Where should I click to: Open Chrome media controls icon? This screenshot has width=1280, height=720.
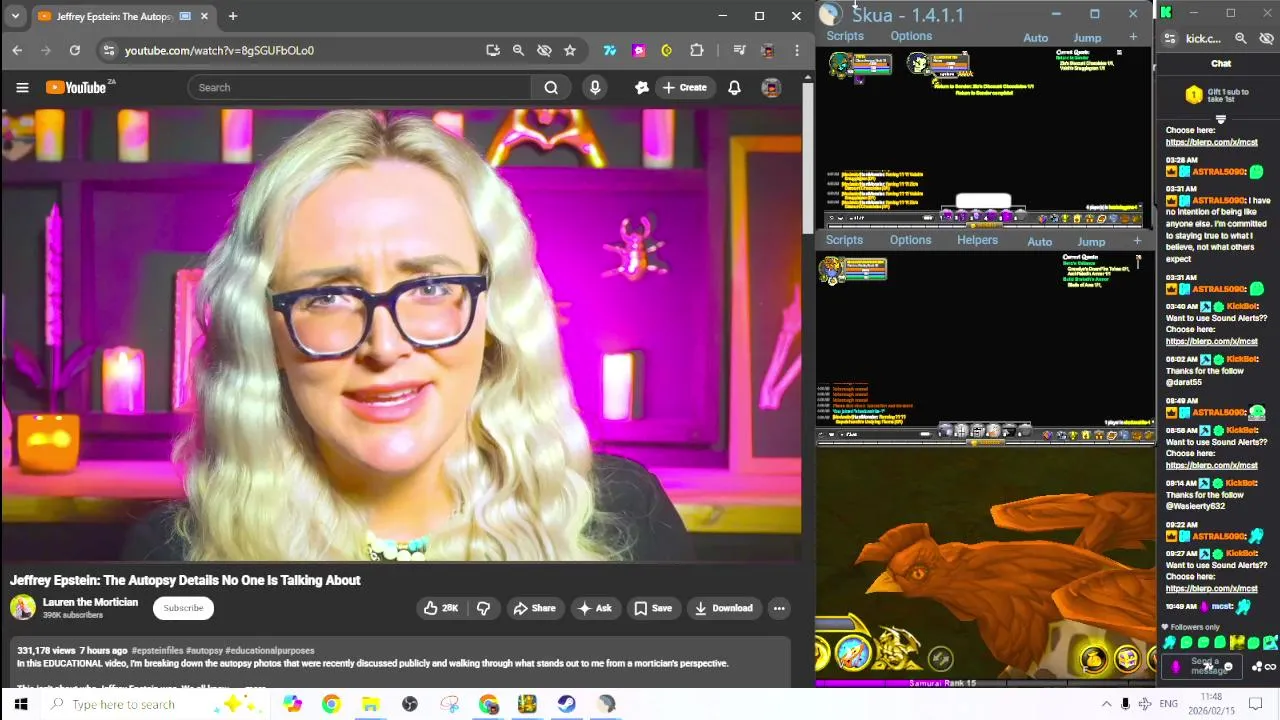coord(739,50)
